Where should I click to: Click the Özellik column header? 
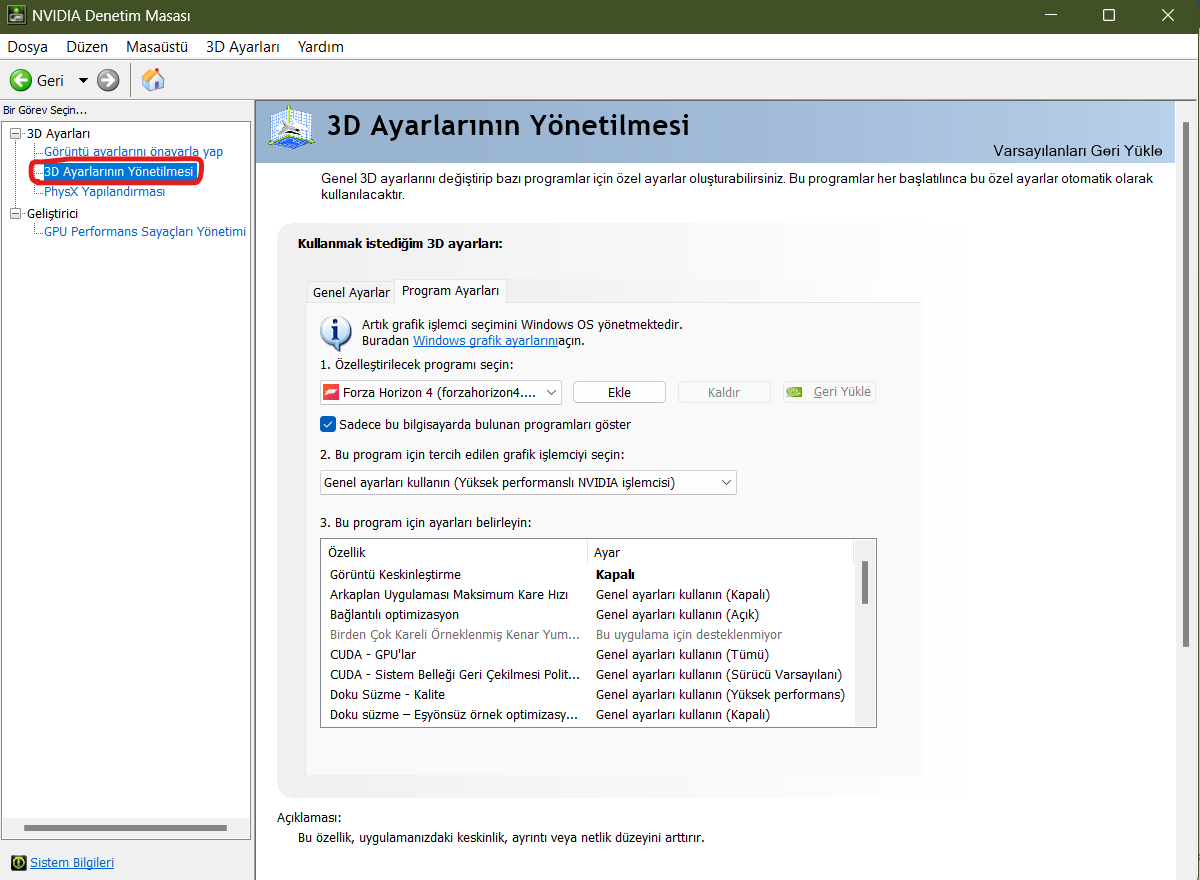[x=454, y=552]
